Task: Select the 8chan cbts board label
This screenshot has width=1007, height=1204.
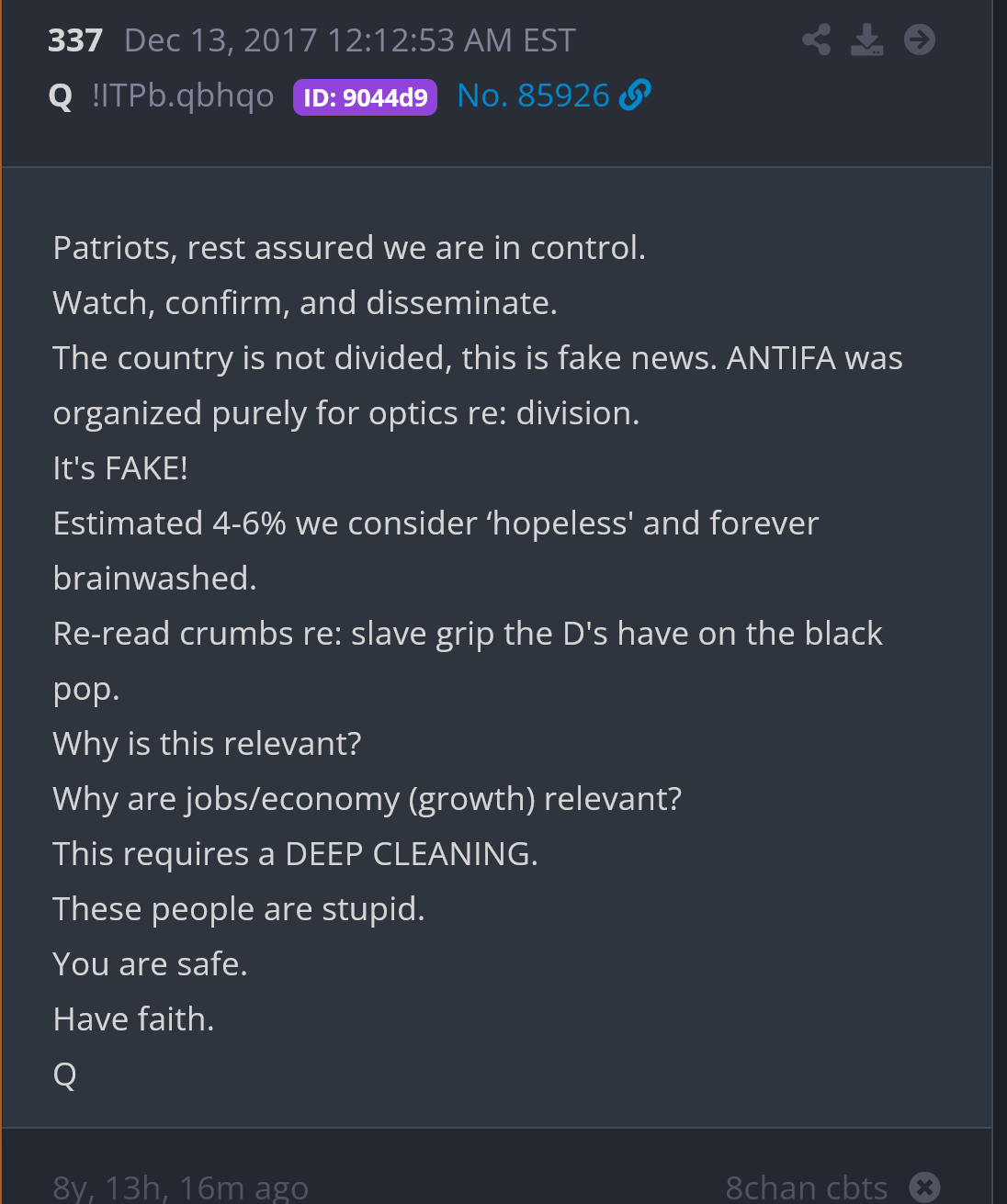Action: click(806, 1187)
